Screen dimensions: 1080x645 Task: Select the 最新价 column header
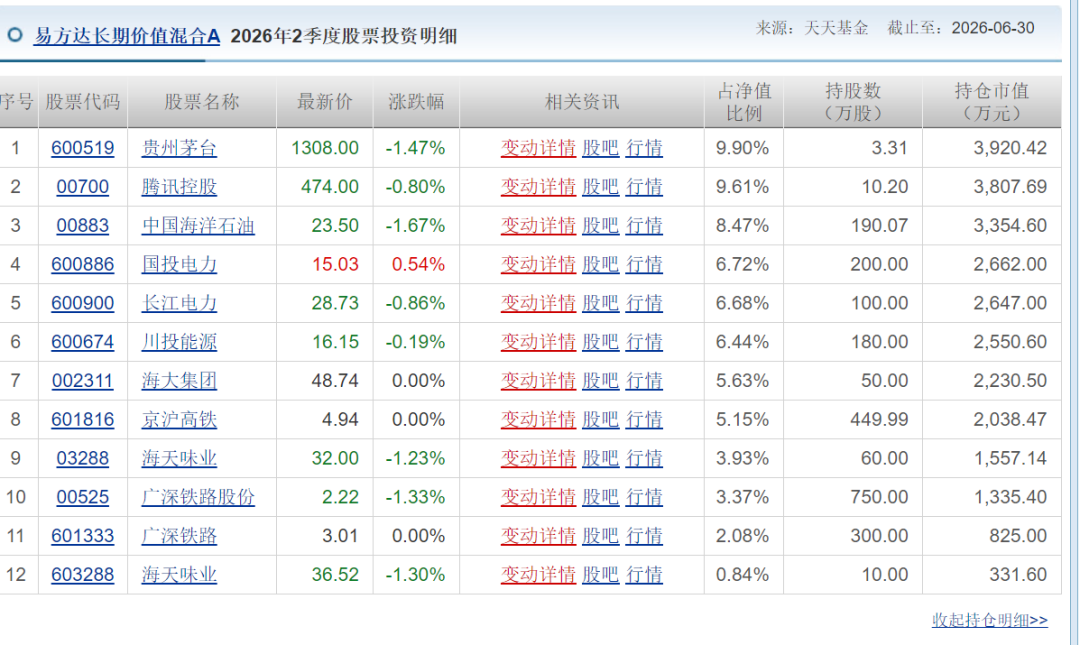tap(324, 102)
